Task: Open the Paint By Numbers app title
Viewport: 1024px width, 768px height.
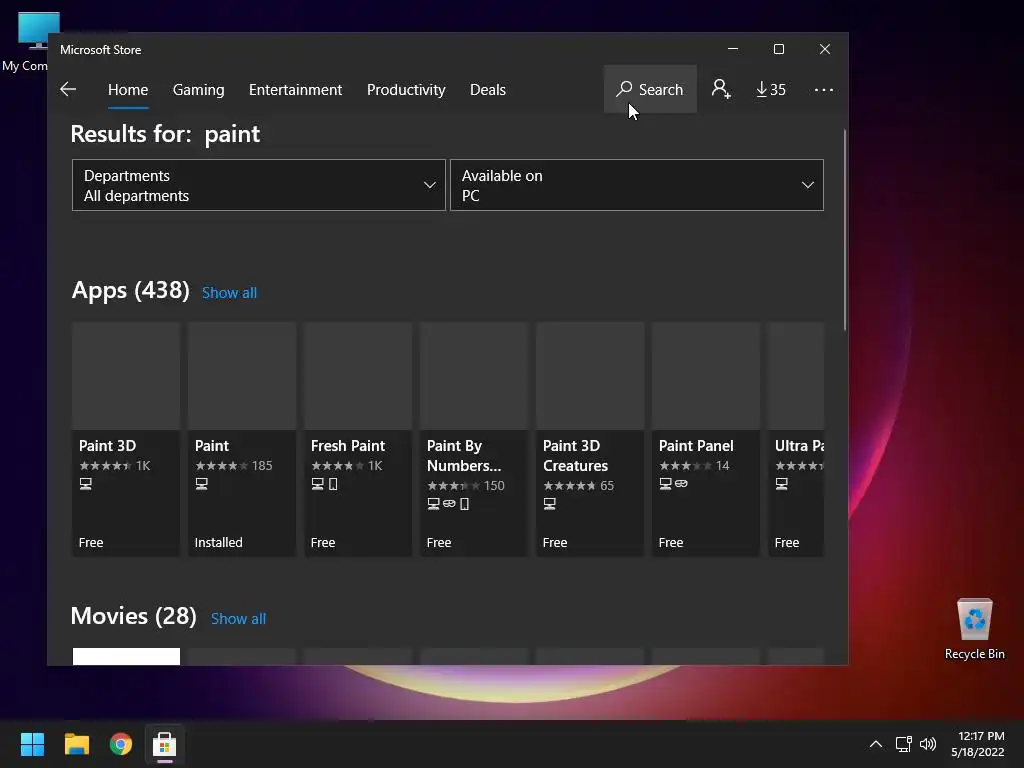Action: (464, 456)
